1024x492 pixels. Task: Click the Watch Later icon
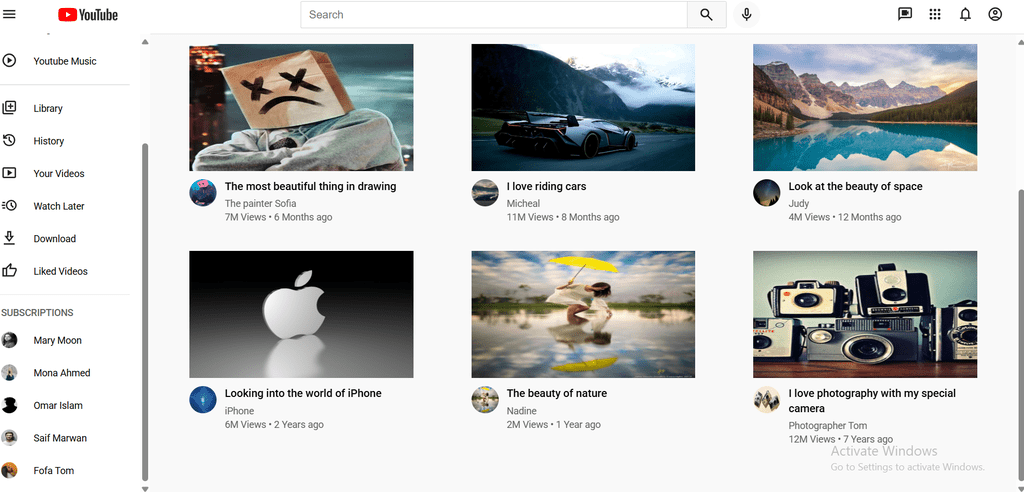coord(9,206)
